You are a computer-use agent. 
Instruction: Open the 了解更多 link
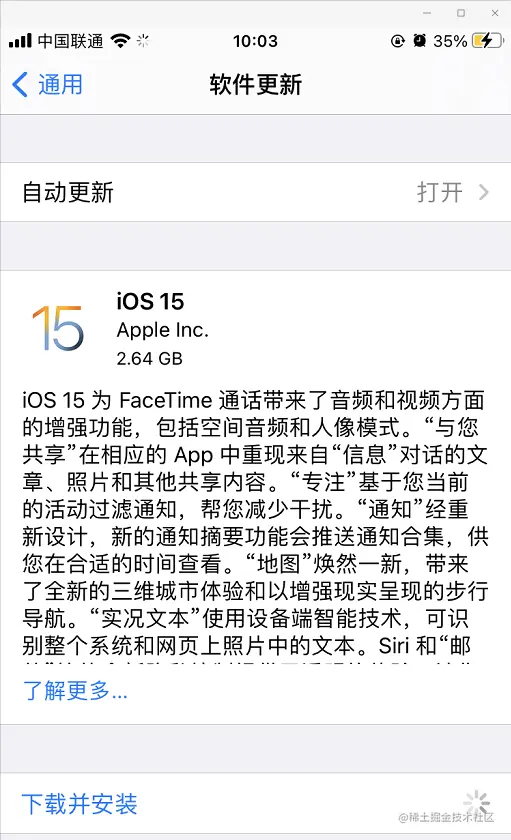[x=75, y=691]
